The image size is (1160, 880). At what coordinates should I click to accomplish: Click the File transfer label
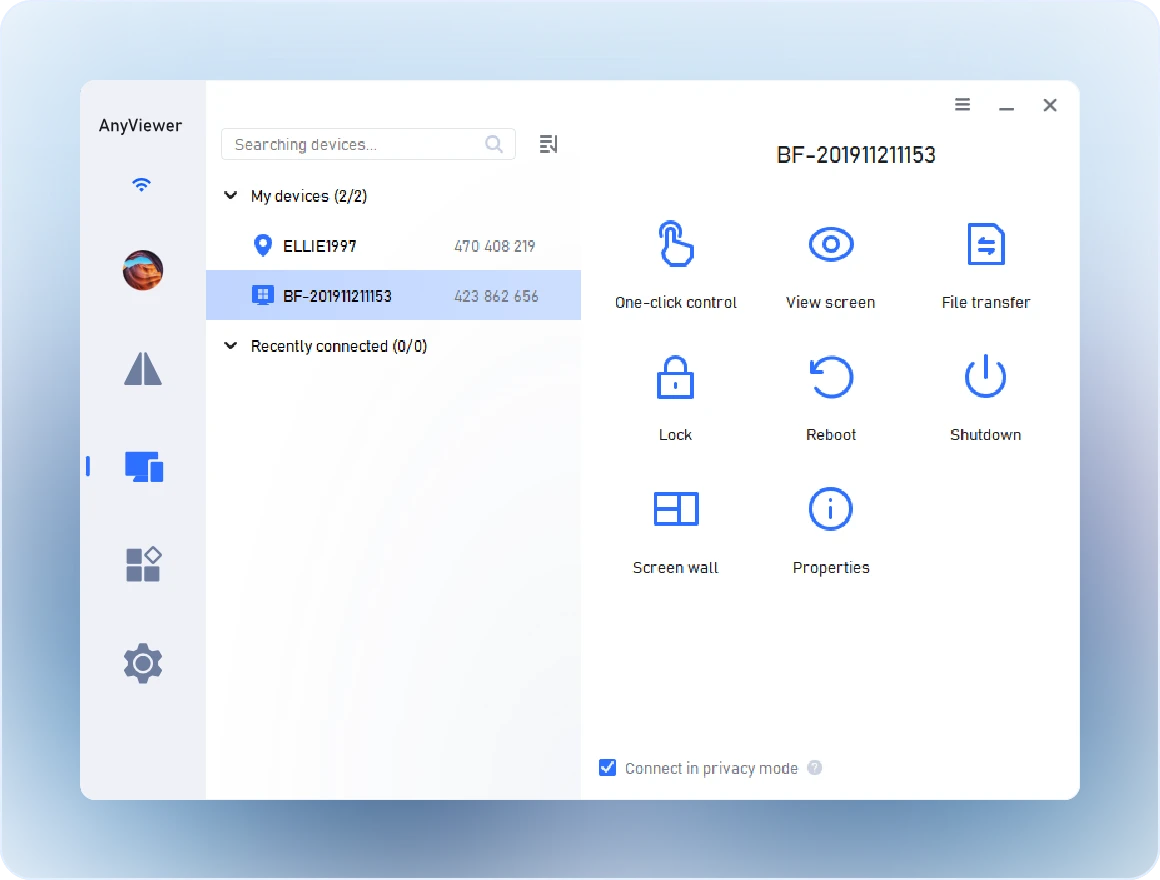click(985, 302)
